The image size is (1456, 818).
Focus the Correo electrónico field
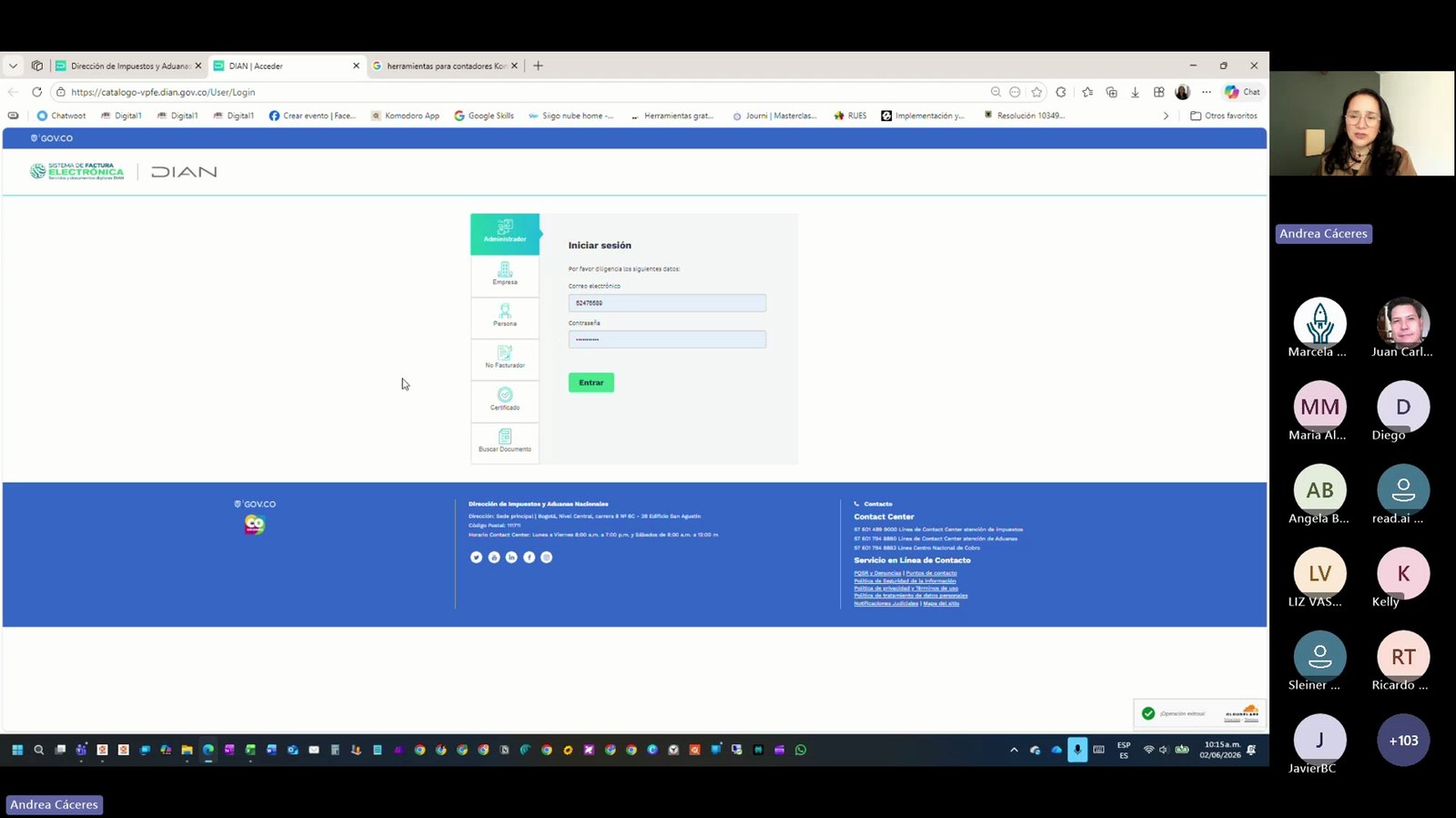(667, 303)
